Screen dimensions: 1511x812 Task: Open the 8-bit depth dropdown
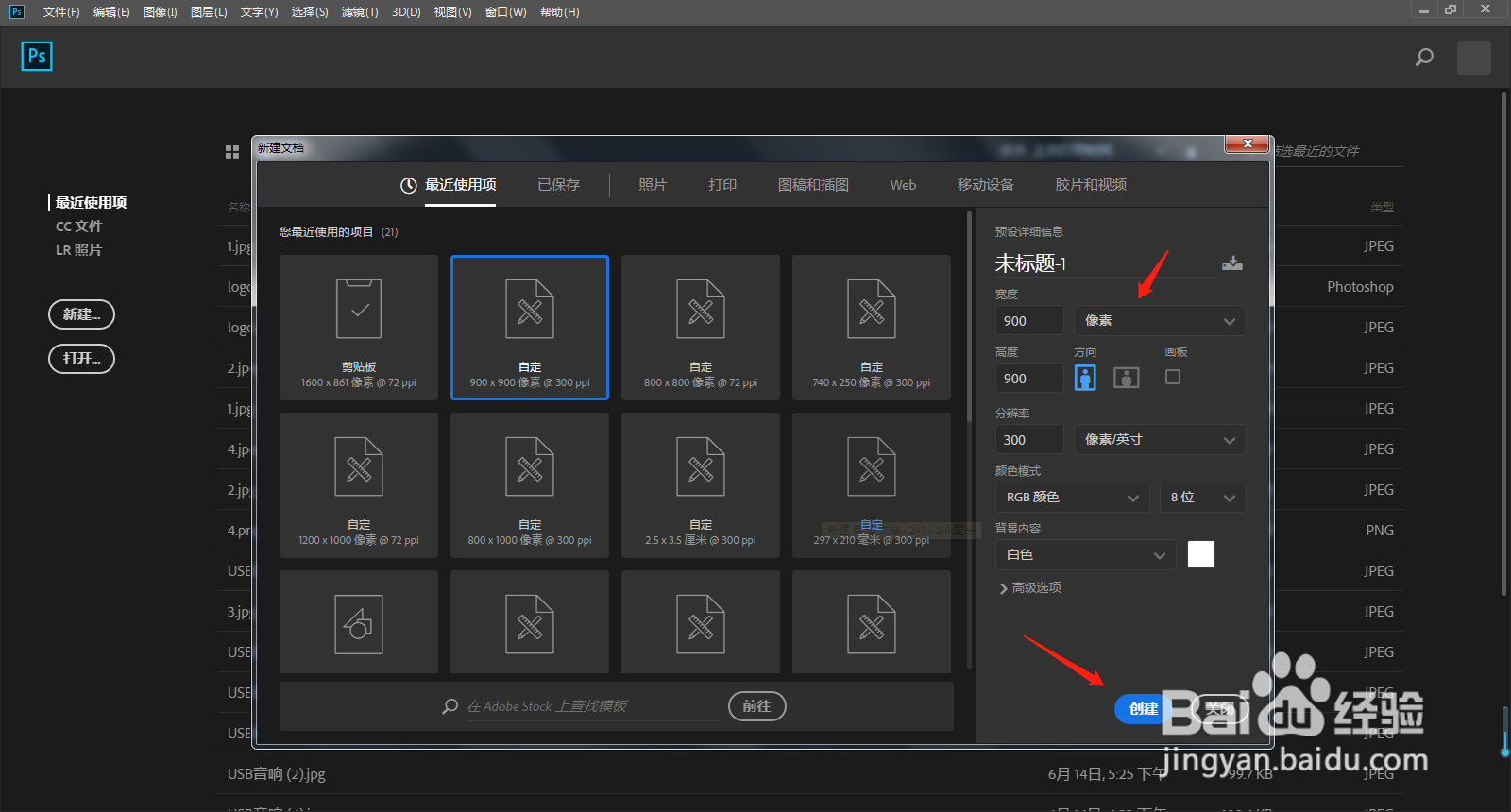[x=1202, y=498]
